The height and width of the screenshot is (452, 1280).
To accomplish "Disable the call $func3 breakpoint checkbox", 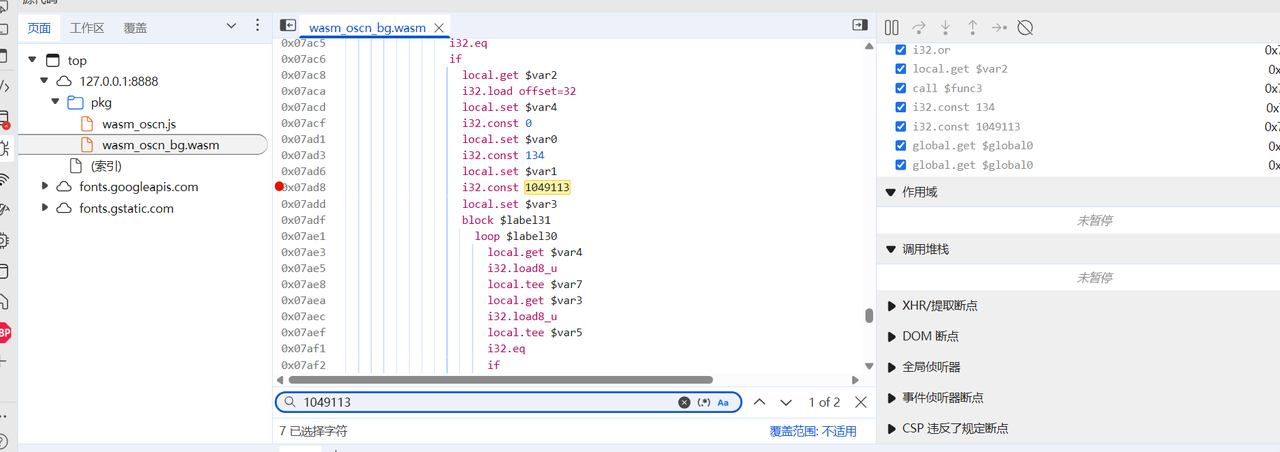I will pyautogui.click(x=901, y=88).
